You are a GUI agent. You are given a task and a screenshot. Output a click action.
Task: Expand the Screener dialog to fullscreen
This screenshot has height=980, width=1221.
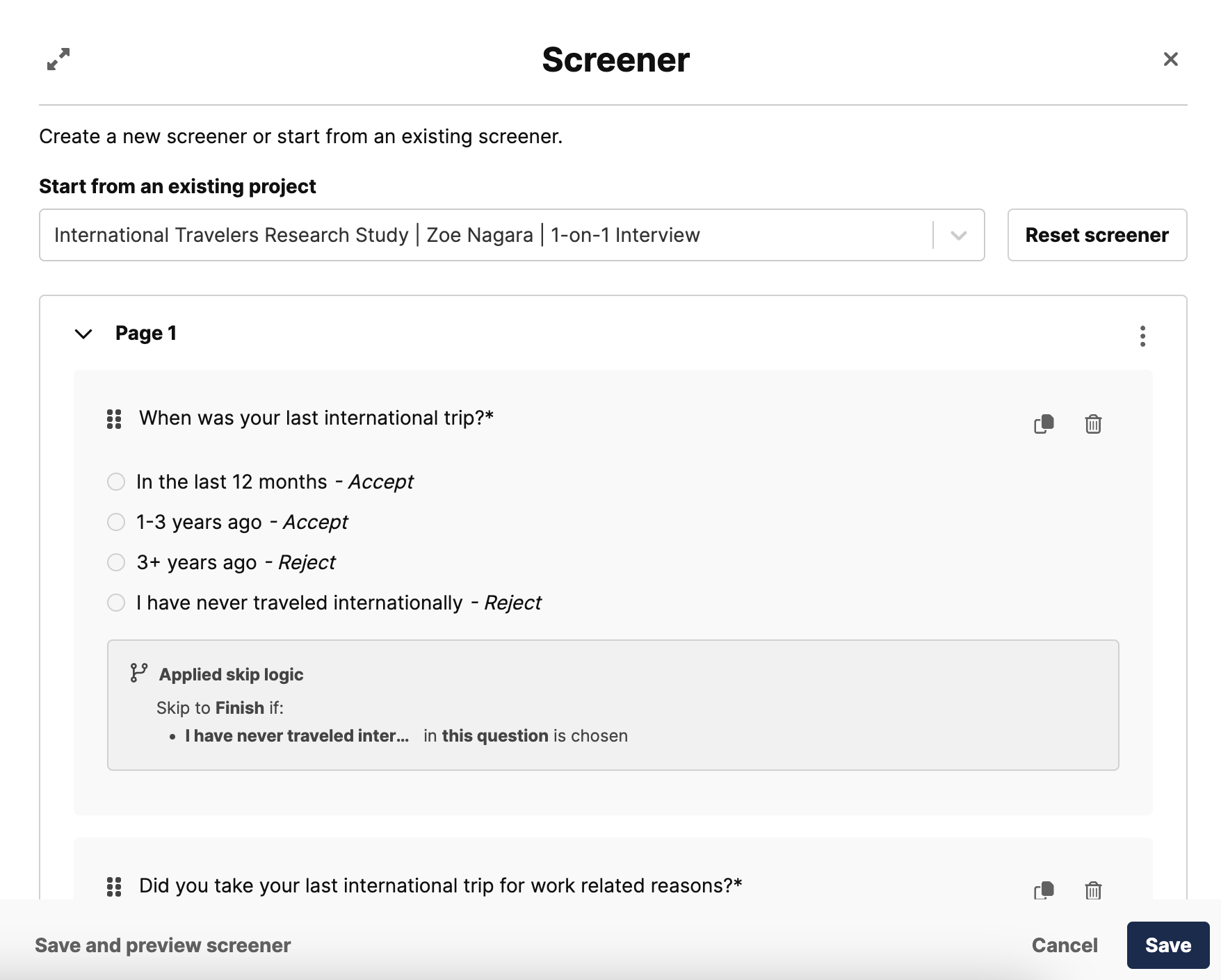pyautogui.click(x=58, y=59)
